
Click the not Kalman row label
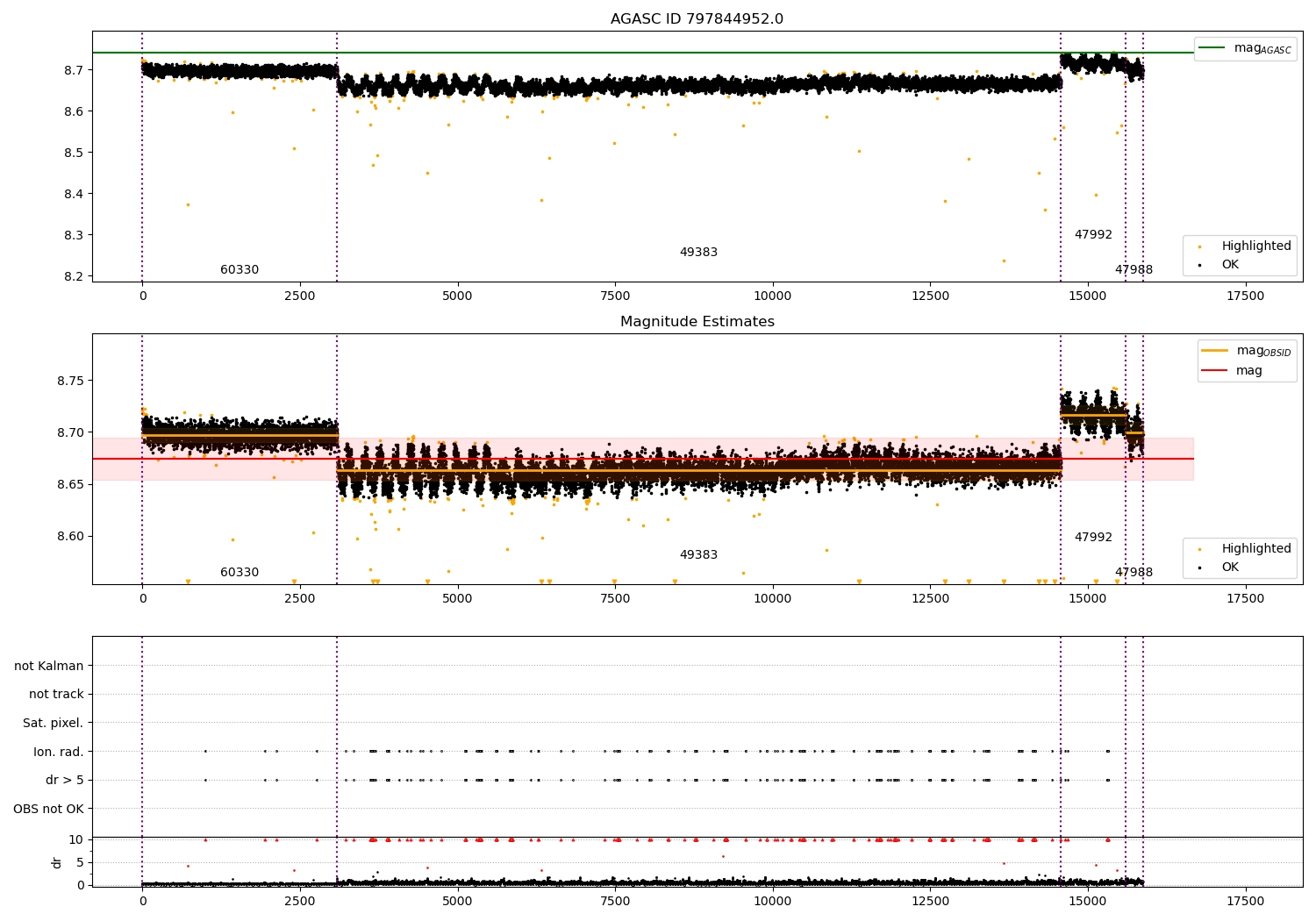49,666
